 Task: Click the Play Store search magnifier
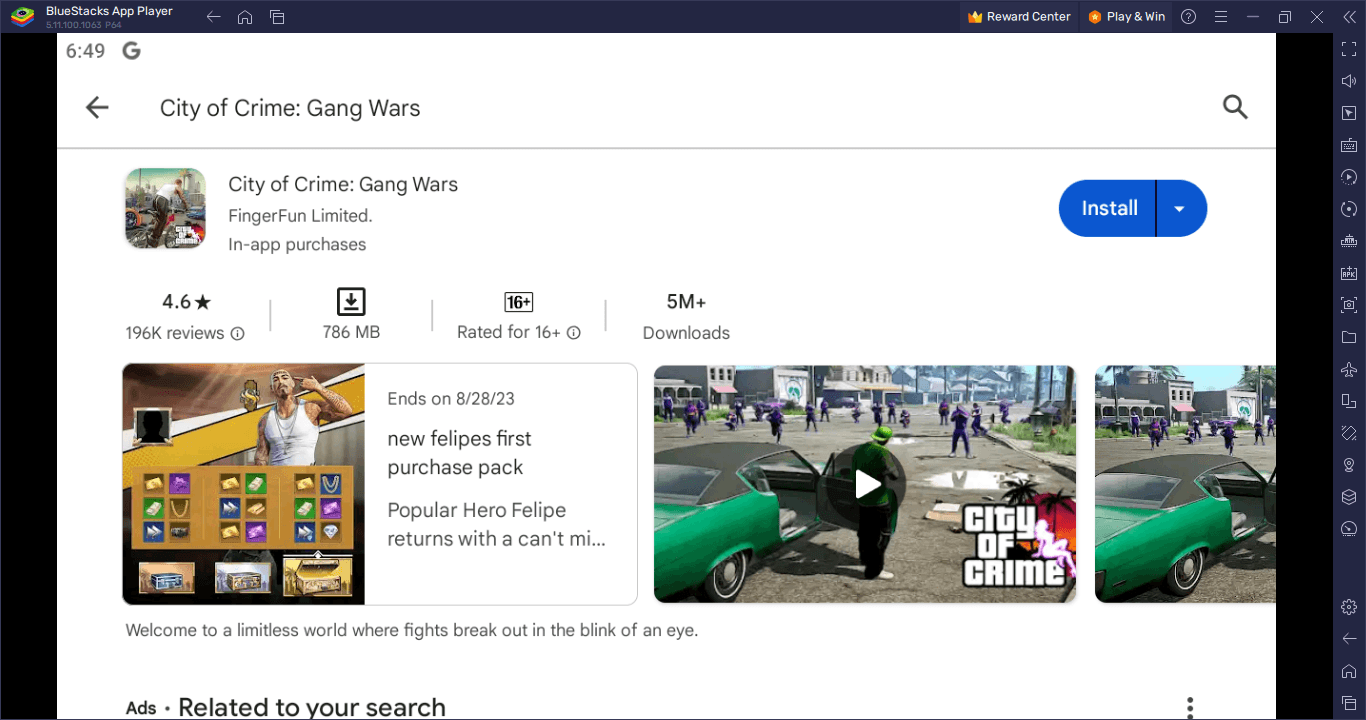tap(1235, 108)
